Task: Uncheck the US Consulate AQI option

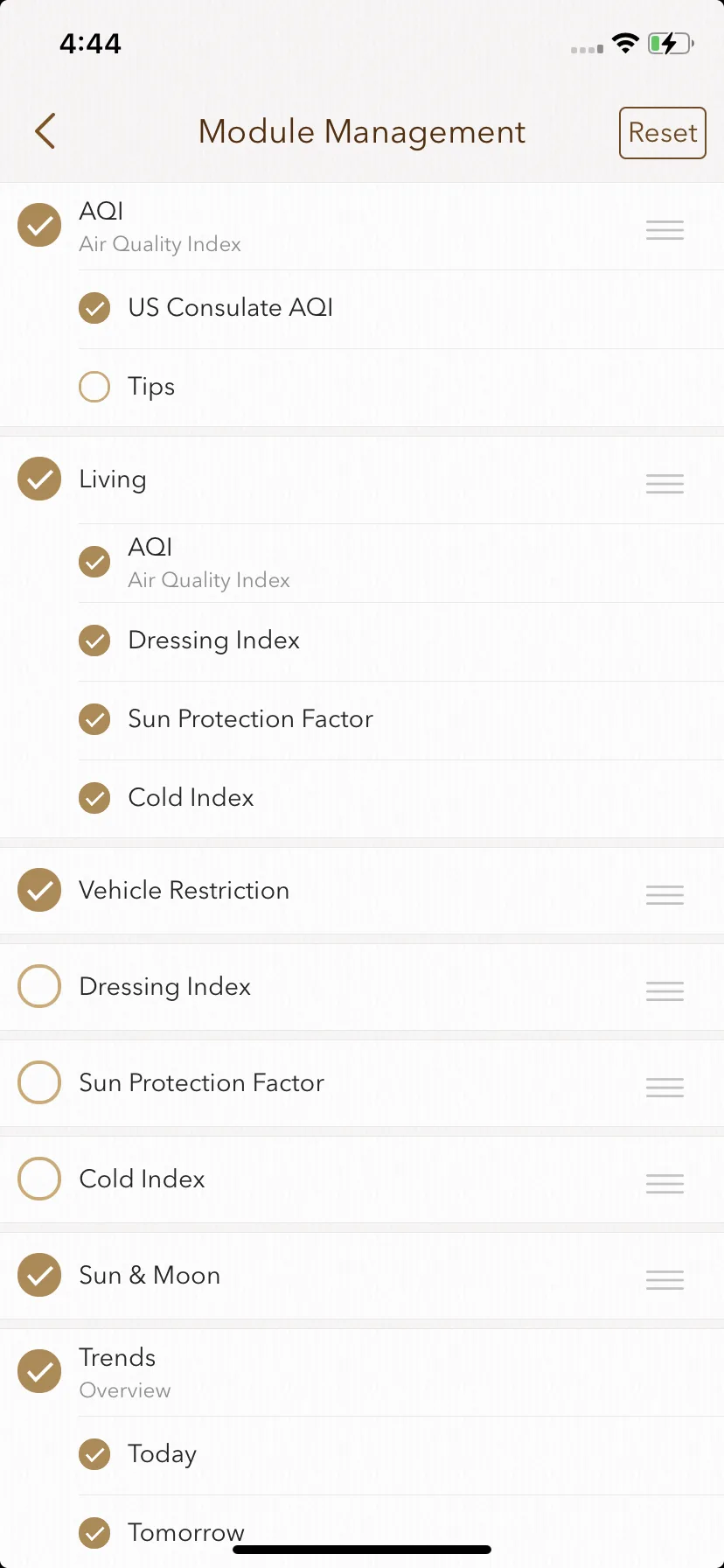Action: click(94, 308)
